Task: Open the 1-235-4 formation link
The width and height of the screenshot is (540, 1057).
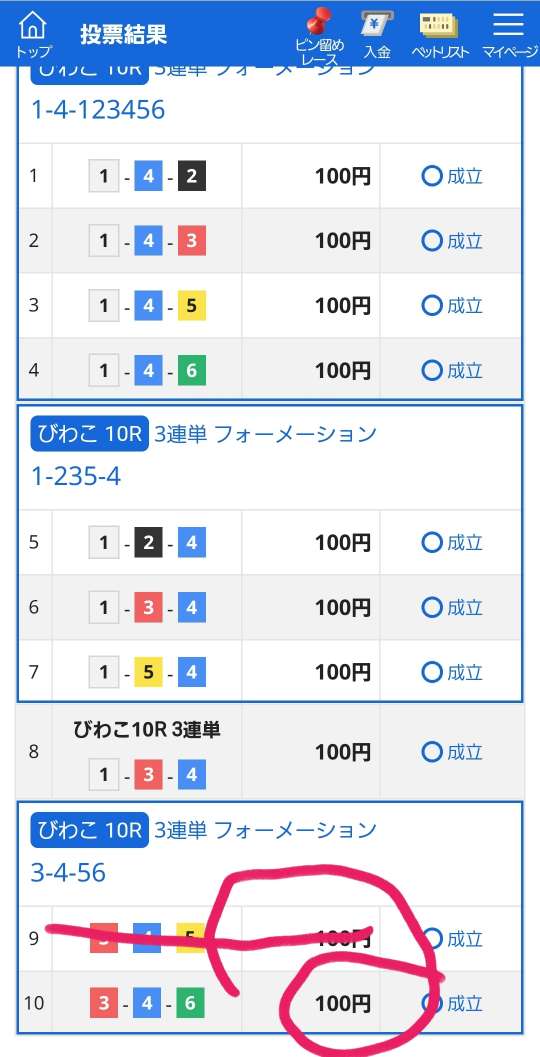Action: 76,477
